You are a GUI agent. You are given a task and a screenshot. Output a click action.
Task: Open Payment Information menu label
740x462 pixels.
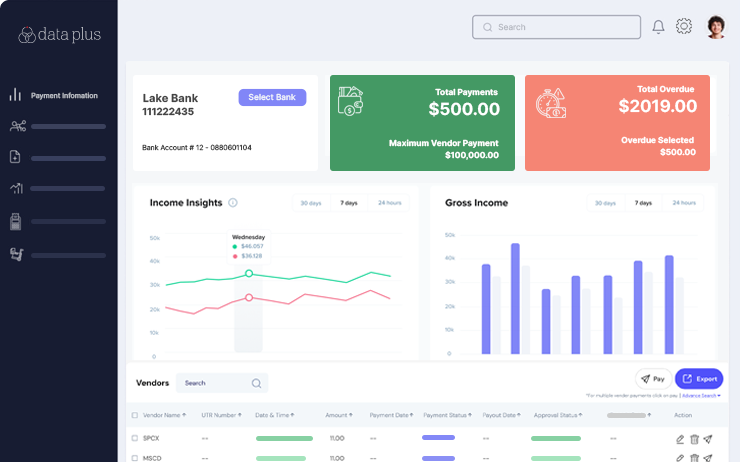pyautogui.click(x=64, y=95)
